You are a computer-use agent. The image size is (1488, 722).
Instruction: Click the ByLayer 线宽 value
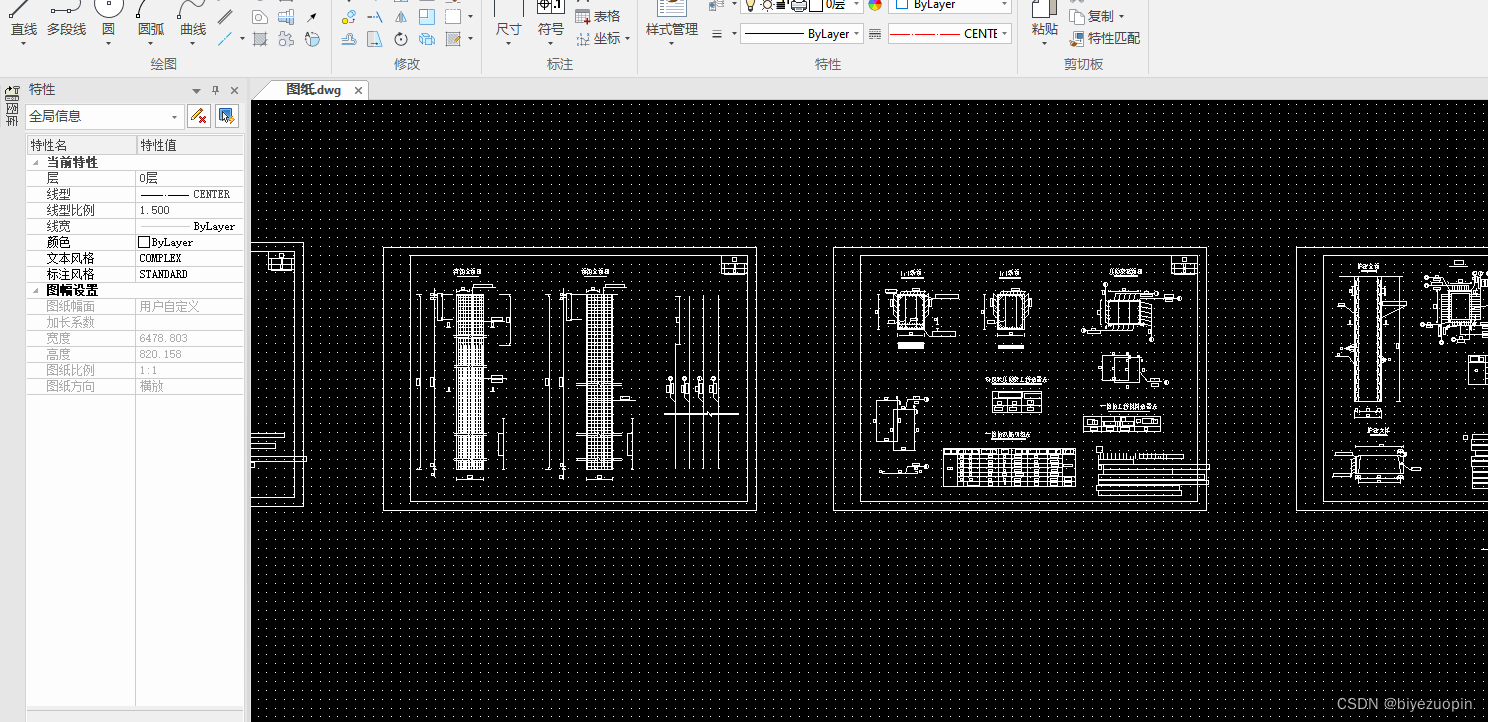[190, 226]
